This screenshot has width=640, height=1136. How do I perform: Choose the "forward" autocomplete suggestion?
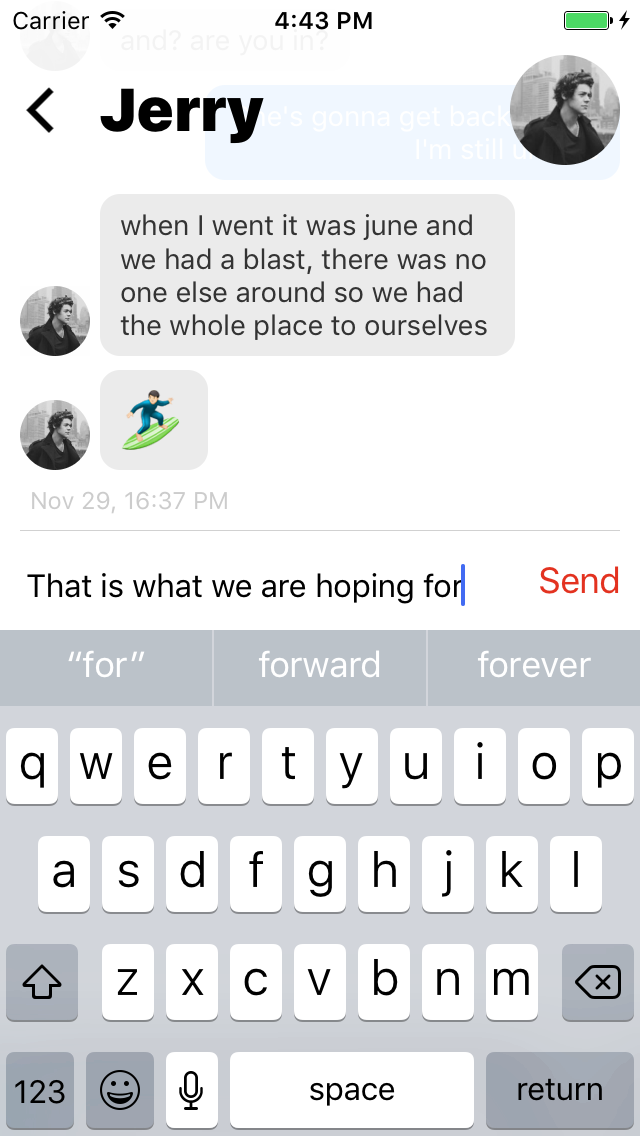coord(320,667)
